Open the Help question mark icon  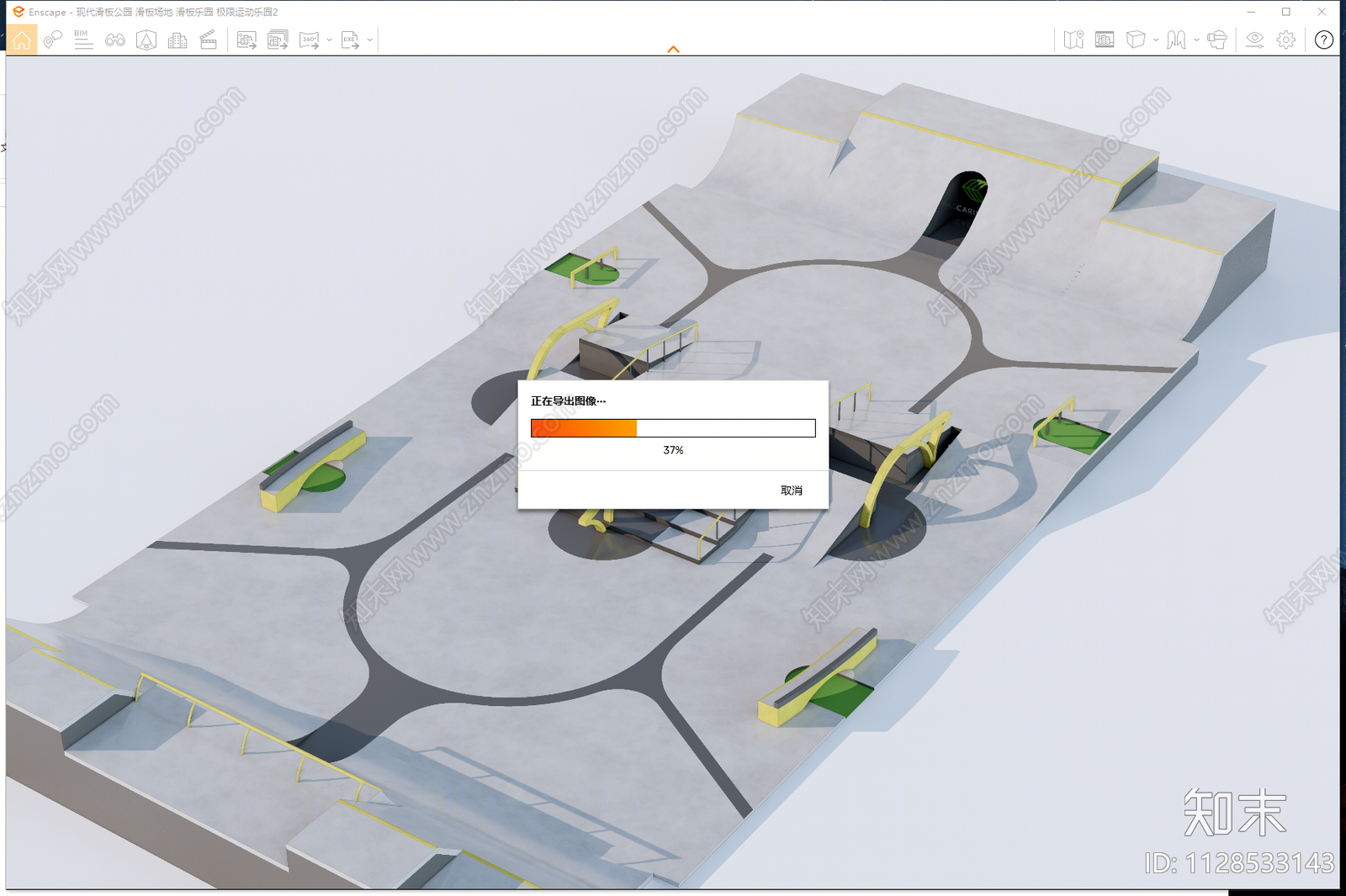click(x=1324, y=40)
